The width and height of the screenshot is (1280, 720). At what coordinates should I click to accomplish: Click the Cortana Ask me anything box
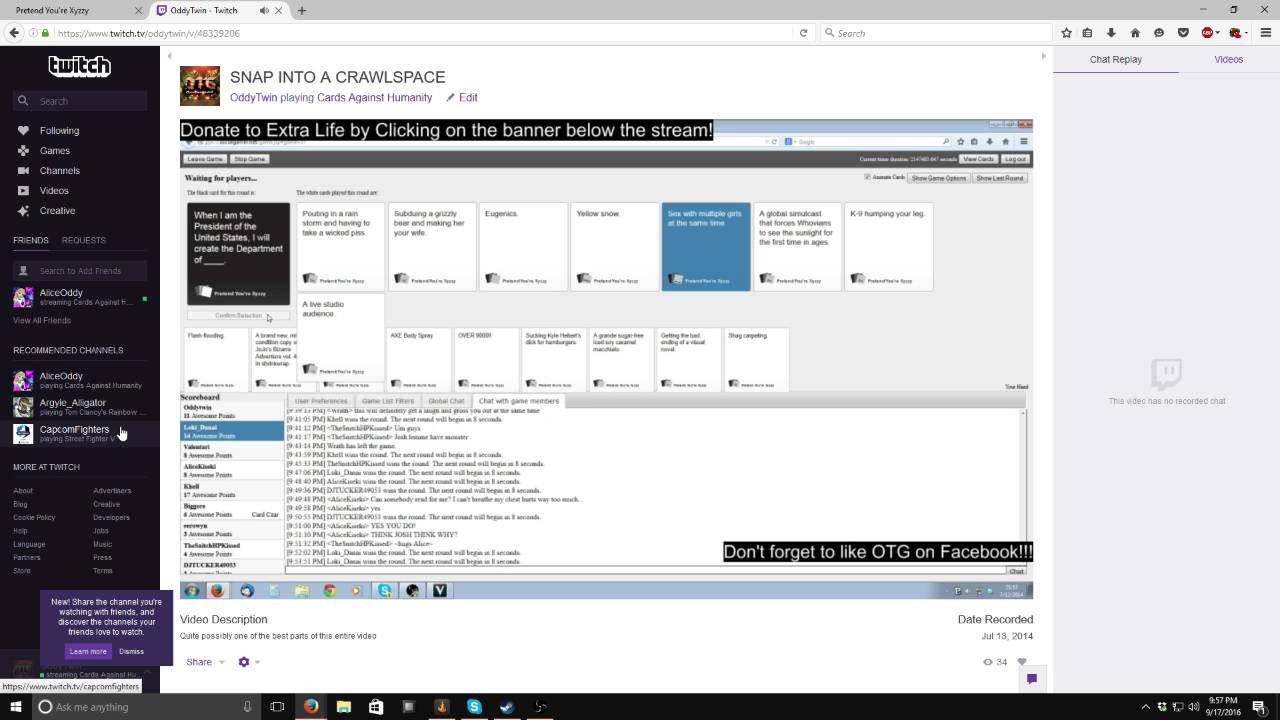[146, 707]
